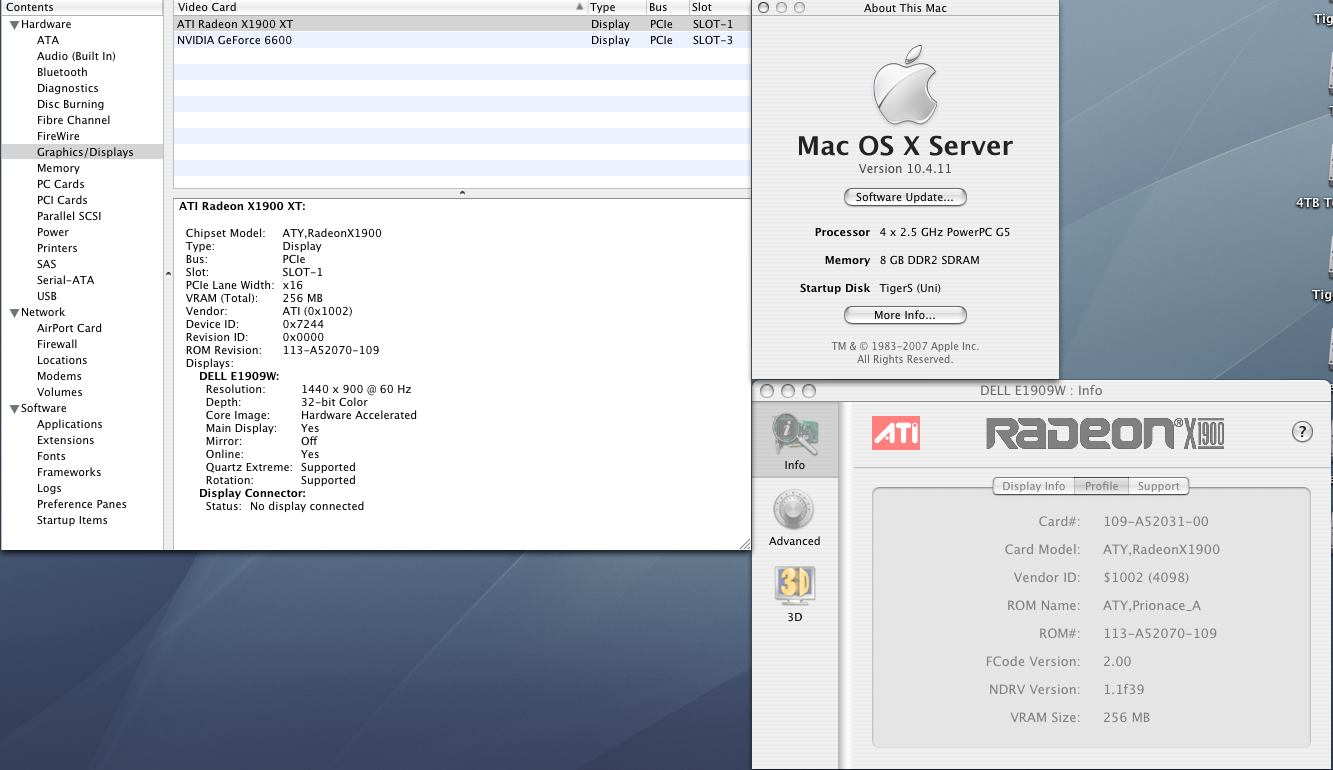Select Modems under Network
Viewport: 1333px width, 770px height.
click(59, 376)
